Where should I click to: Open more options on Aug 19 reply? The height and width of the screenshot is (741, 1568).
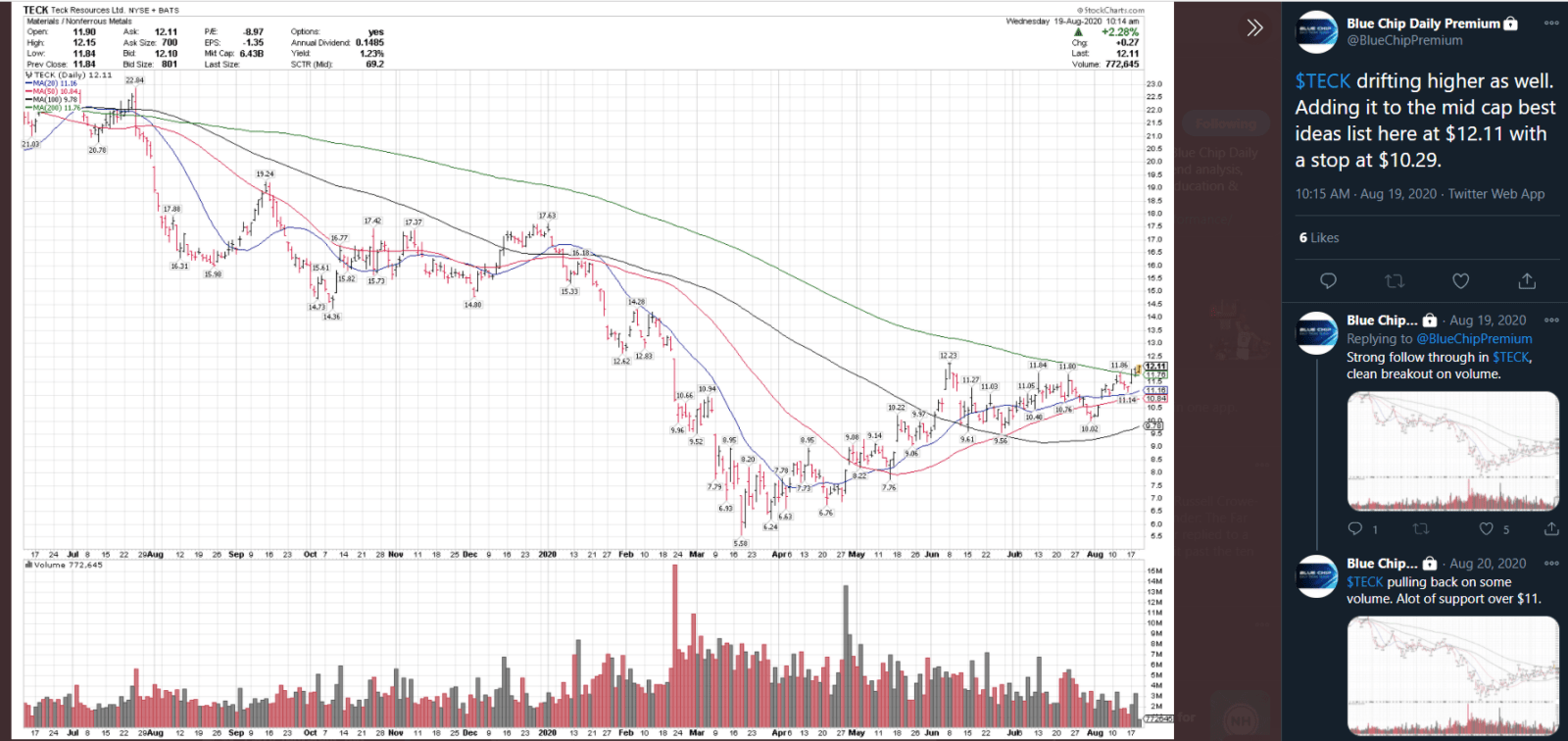pyautogui.click(x=1551, y=320)
